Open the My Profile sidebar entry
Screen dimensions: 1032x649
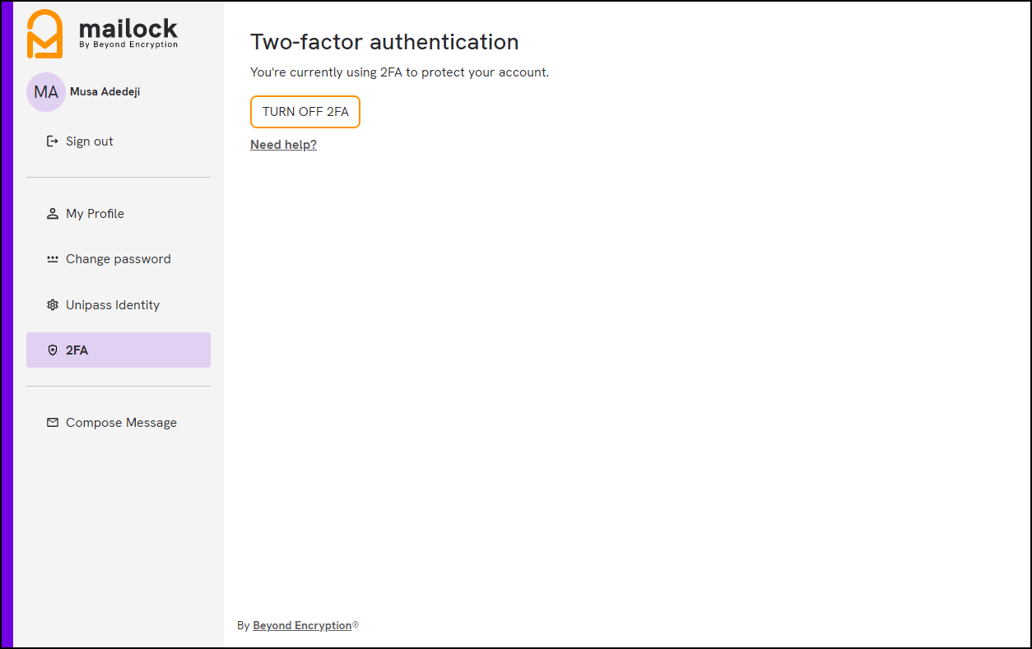(x=94, y=213)
